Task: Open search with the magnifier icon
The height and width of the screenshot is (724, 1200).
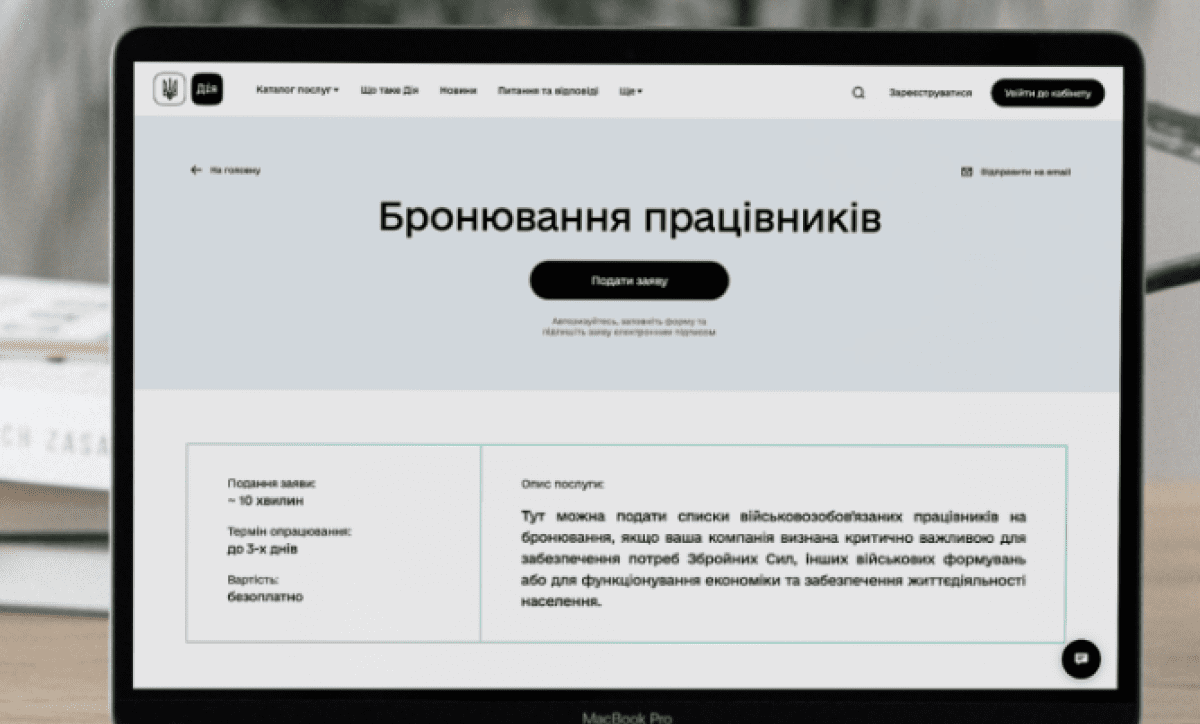Action: 858,93
